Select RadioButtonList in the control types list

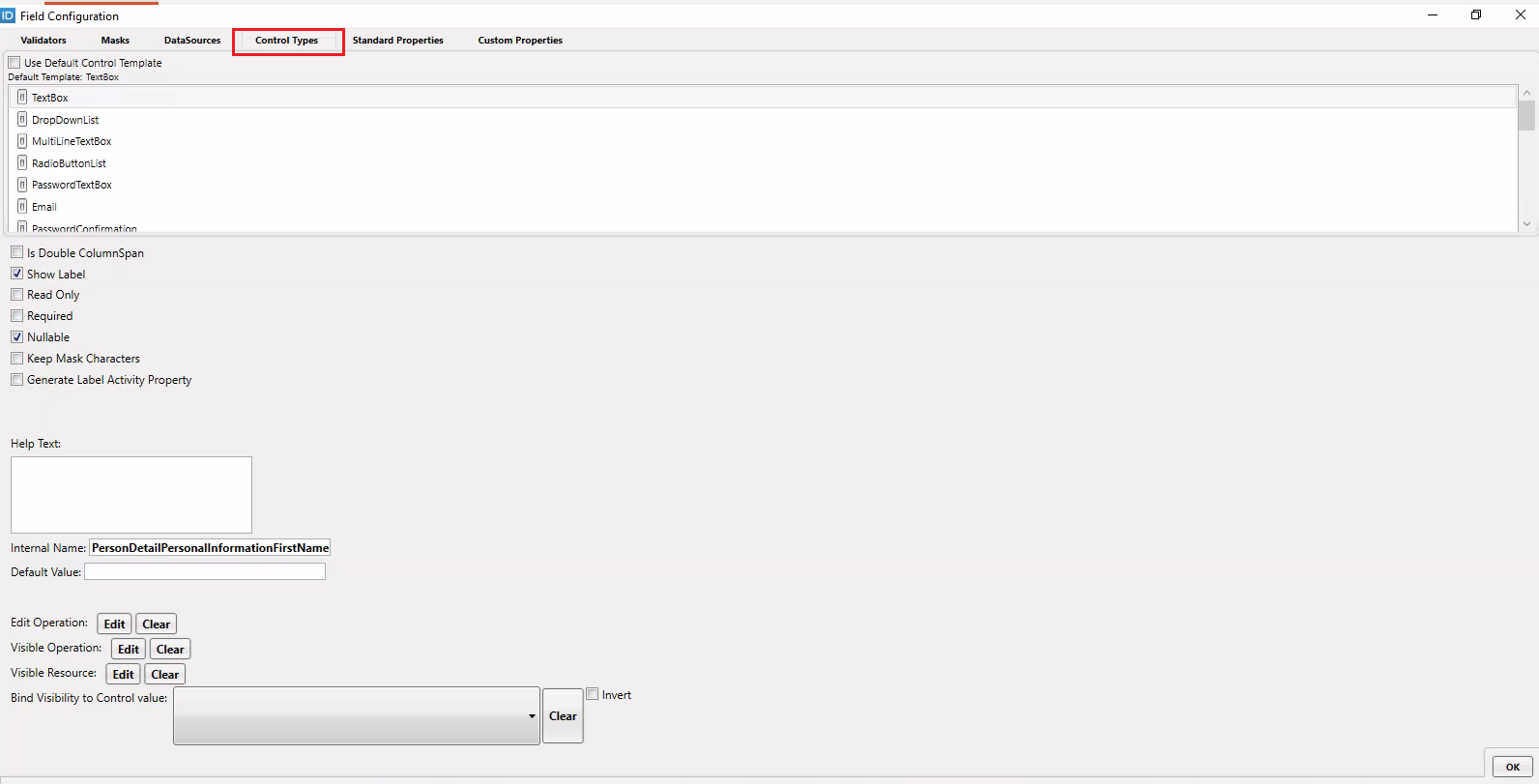click(x=764, y=163)
